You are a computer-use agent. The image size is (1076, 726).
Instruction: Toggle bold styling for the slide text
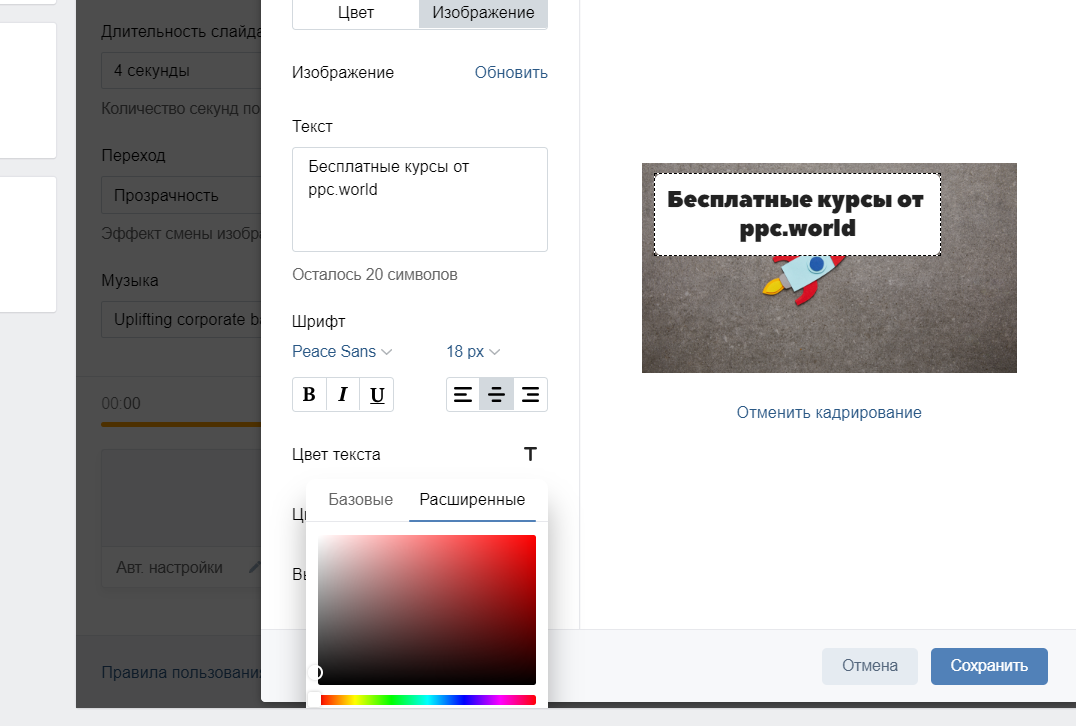pyautogui.click(x=309, y=394)
